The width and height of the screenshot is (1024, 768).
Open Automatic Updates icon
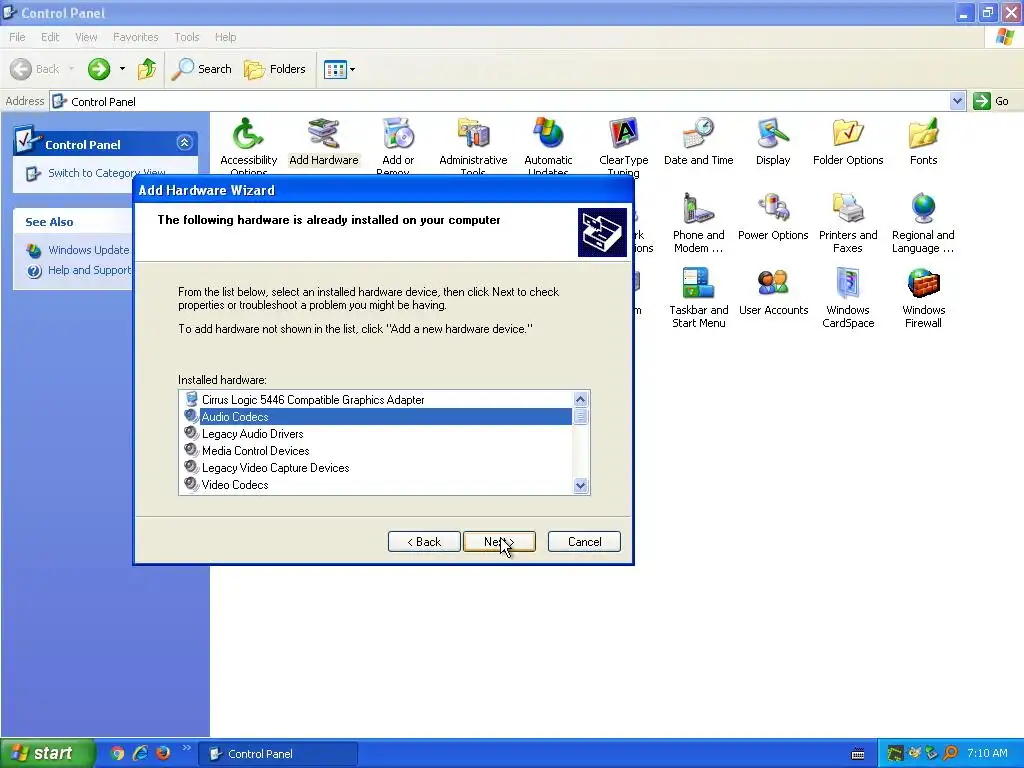point(548,146)
